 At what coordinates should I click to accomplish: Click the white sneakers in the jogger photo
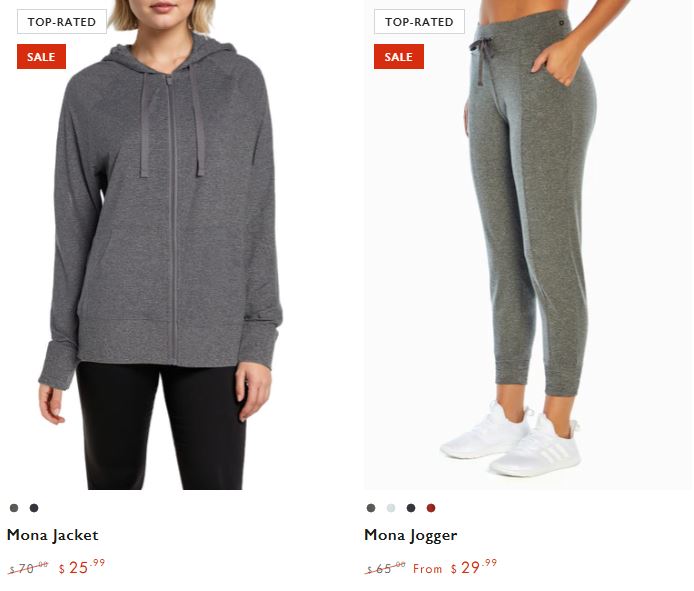click(510, 439)
